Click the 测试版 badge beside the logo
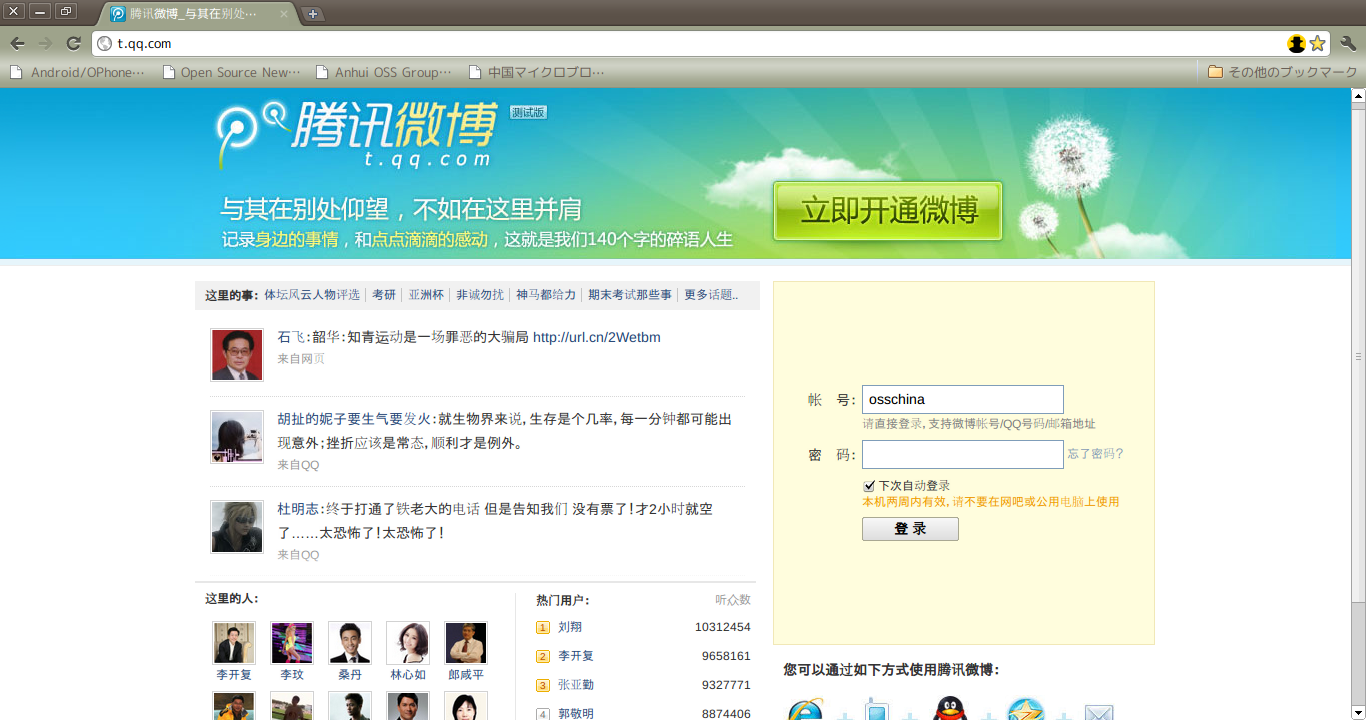1366x720 pixels. (528, 112)
